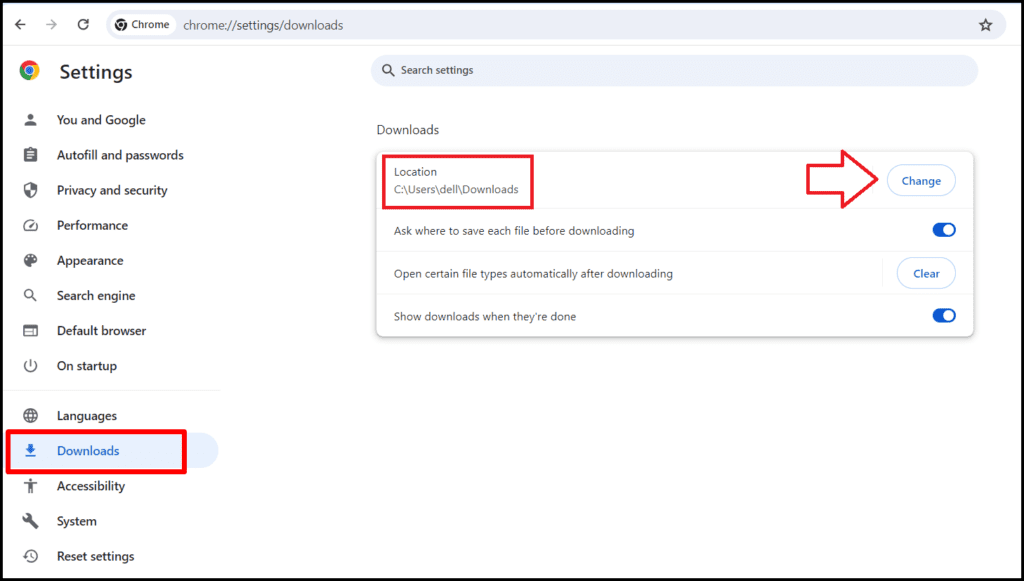Click 'Open certain file types automatically' text
1024x581 pixels.
point(533,274)
